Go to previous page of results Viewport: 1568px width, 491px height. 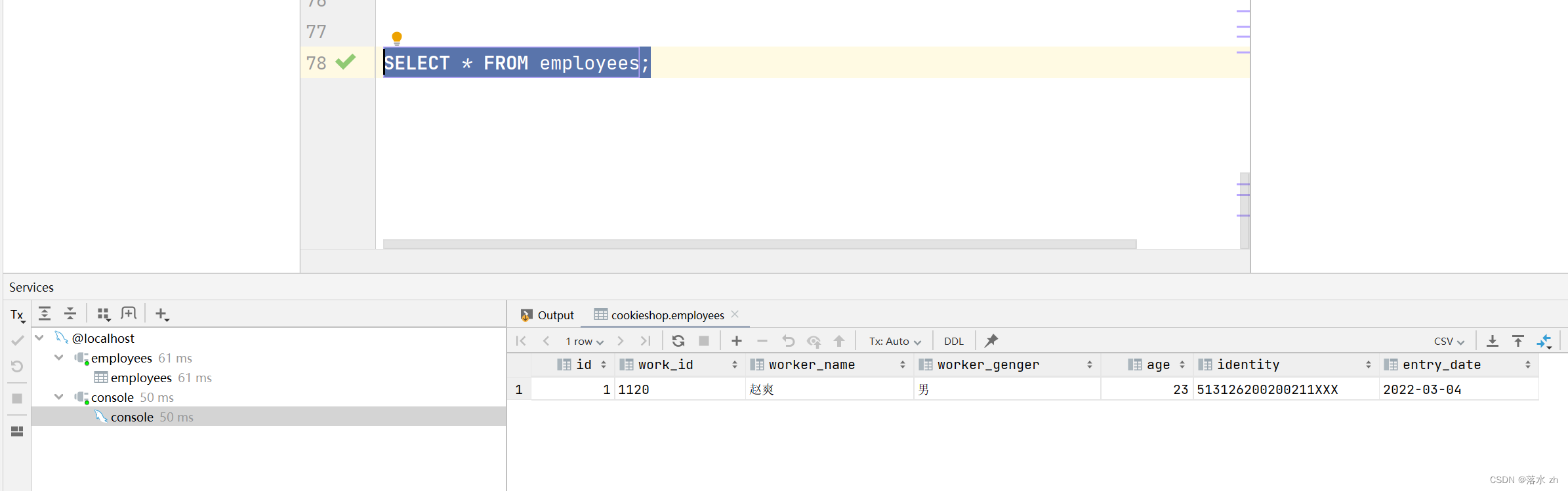coord(546,341)
